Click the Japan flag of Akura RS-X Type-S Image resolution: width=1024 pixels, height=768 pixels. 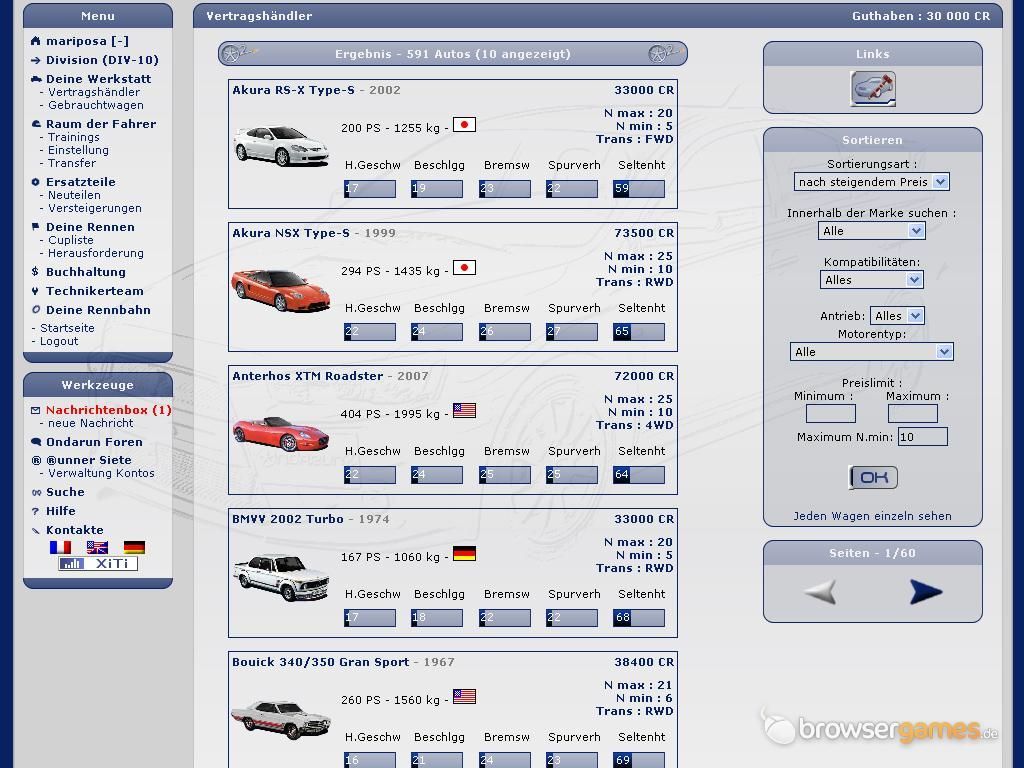click(464, 124)
